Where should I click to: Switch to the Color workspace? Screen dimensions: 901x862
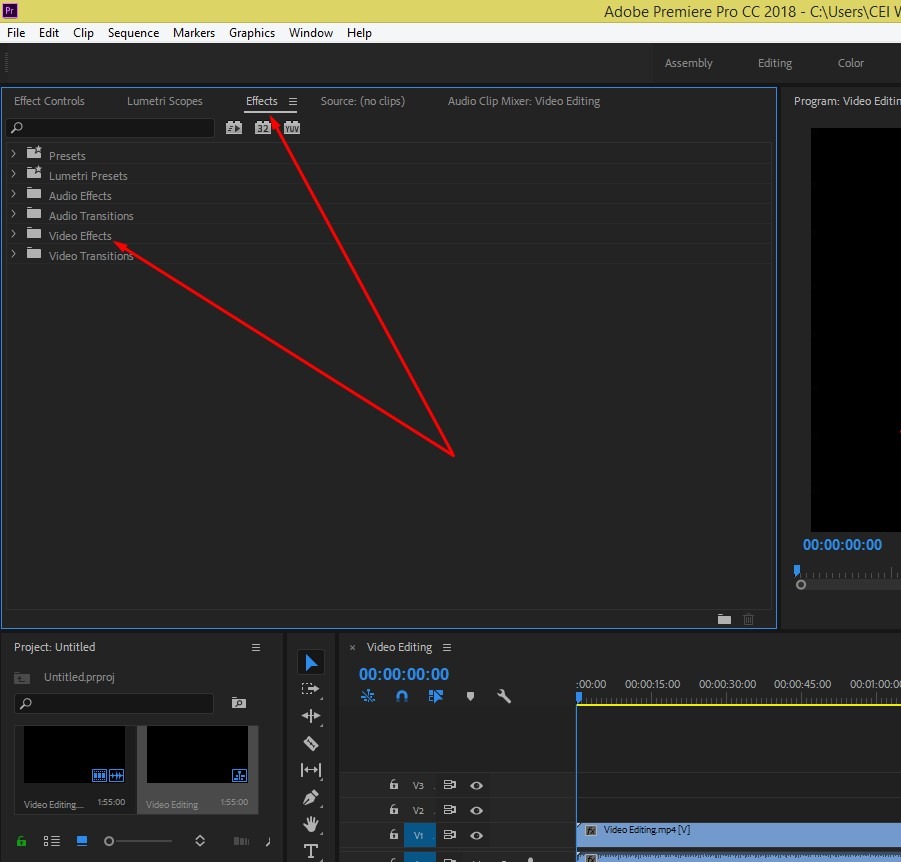pos(850,63)
